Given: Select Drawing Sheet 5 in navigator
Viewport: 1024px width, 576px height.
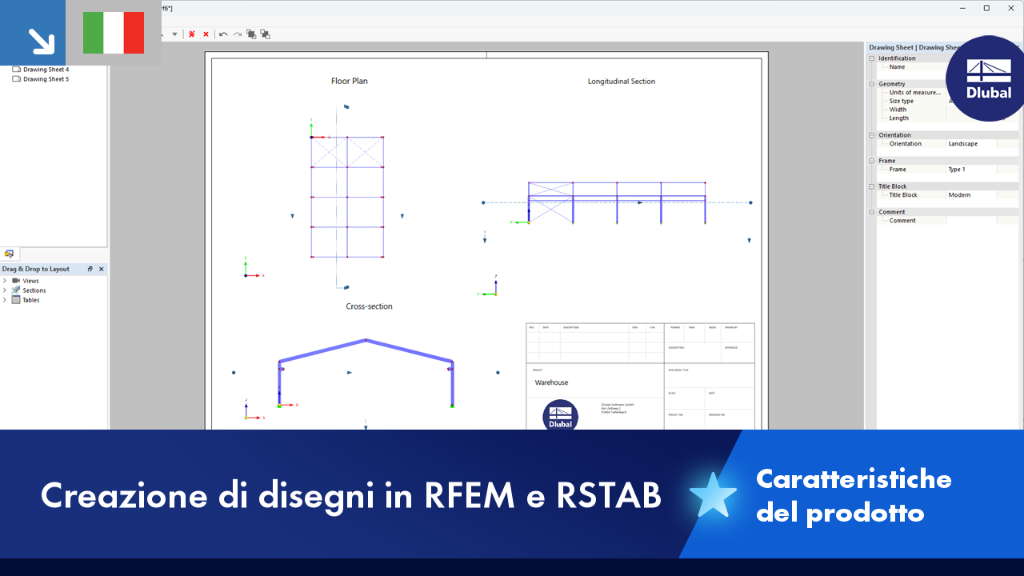Looking at the screenshot, I should (46, 79).
